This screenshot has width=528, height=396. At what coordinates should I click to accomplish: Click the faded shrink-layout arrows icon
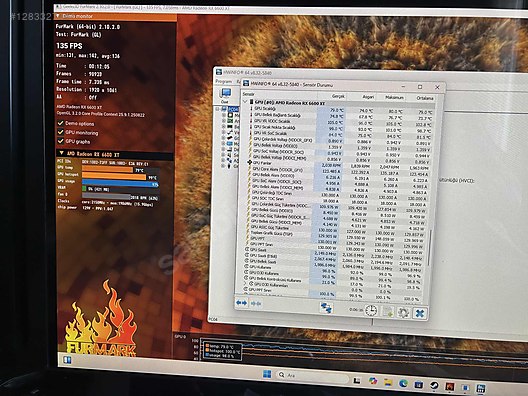[x=256, y=304]
